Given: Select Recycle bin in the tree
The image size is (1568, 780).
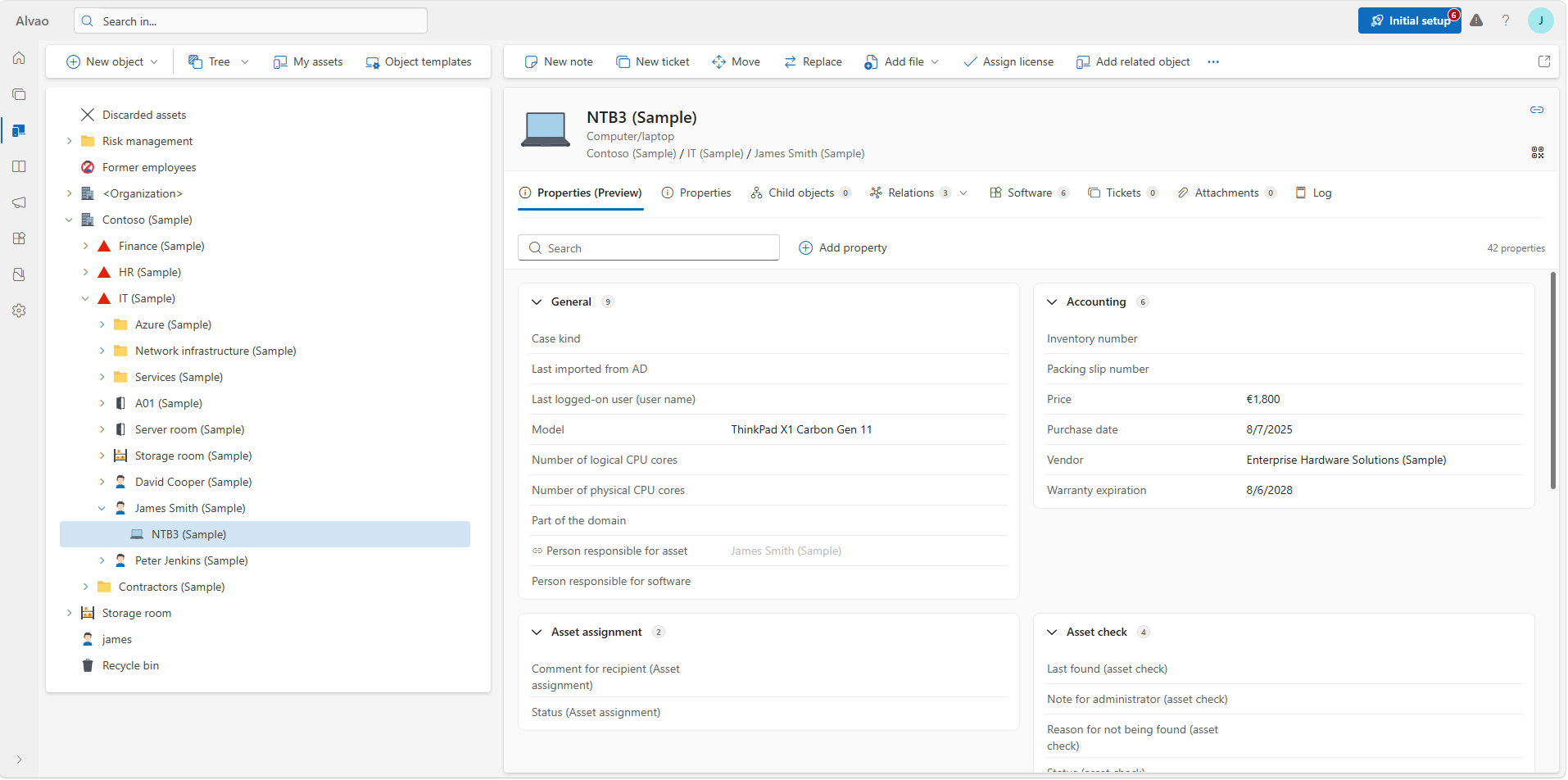Looking at the screenshot, I should tap(130, 665).
